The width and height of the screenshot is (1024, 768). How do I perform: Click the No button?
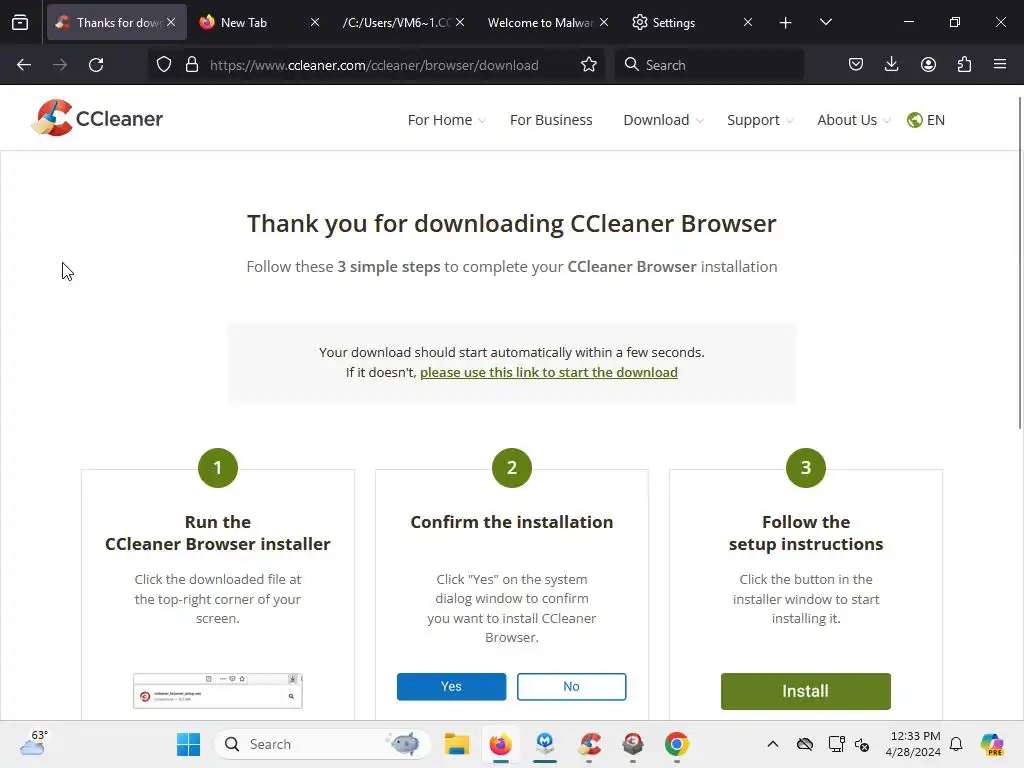coord(571,686)
